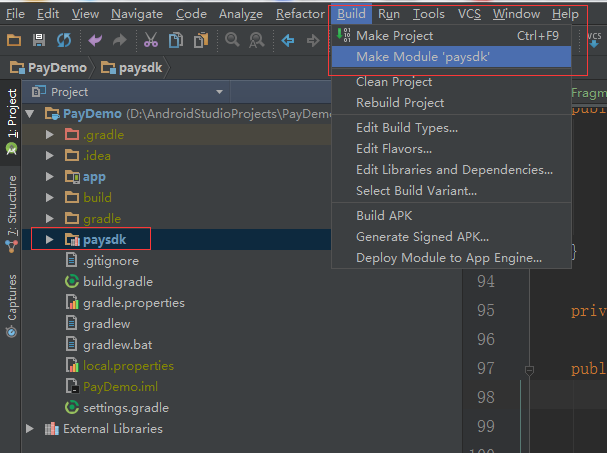Click the Save All toolbar icon
Viewport: 607px width, 453px height.
(39, 40)
